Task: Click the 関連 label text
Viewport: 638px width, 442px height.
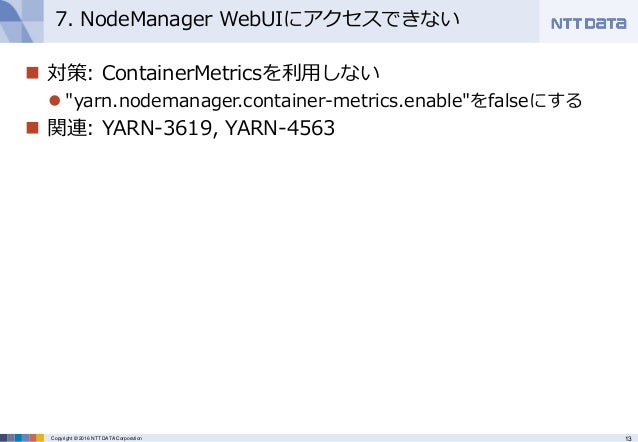Action: tap(67, 128)
